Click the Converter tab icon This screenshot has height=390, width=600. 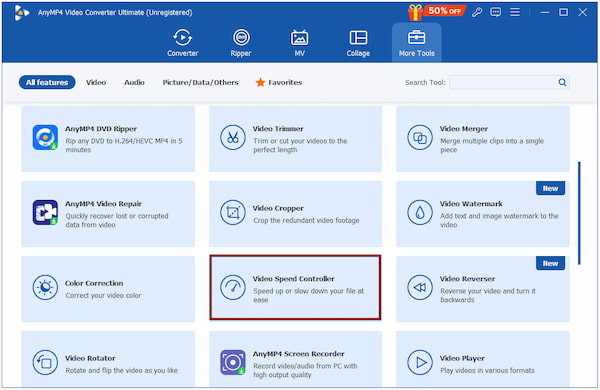[x=183, y=38]
